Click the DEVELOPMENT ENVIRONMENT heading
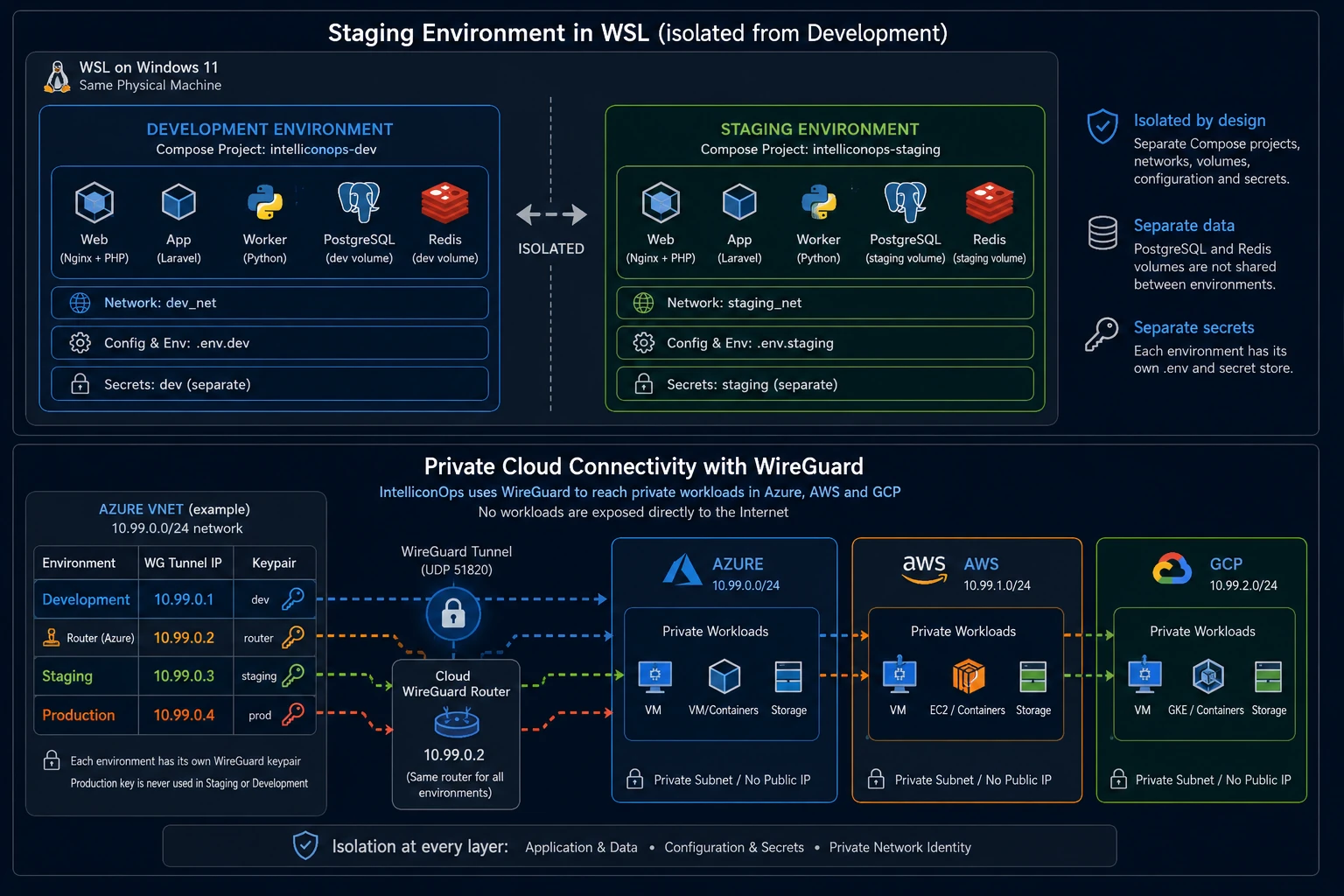Screen dimensions: 1344x896 pyautogui.click(x=269, y=129)
